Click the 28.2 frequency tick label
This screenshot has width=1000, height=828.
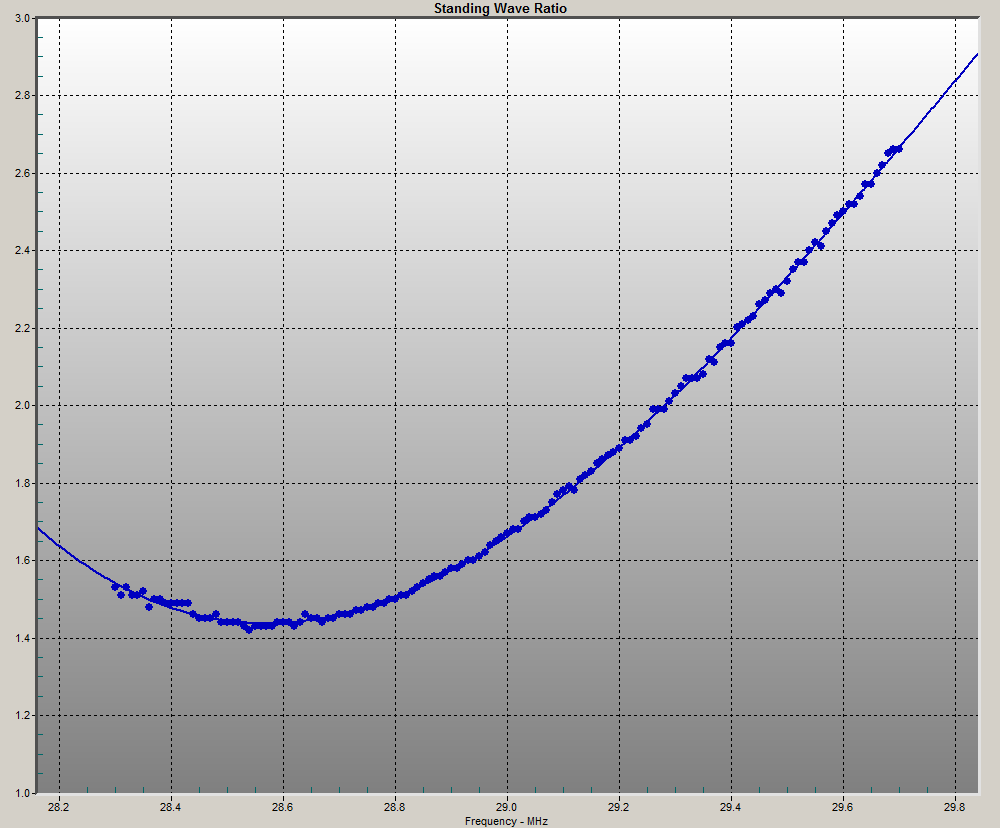[x=59, y=807]
